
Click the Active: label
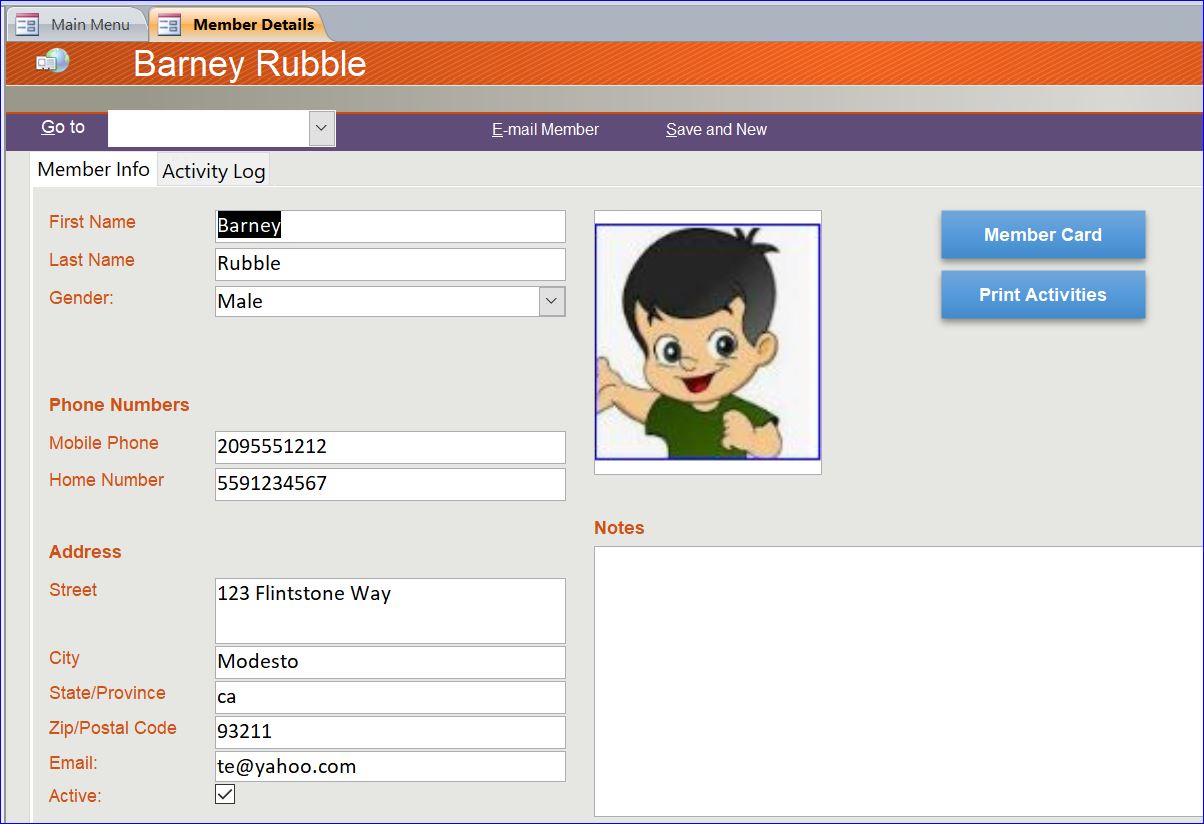pos(75,796)
